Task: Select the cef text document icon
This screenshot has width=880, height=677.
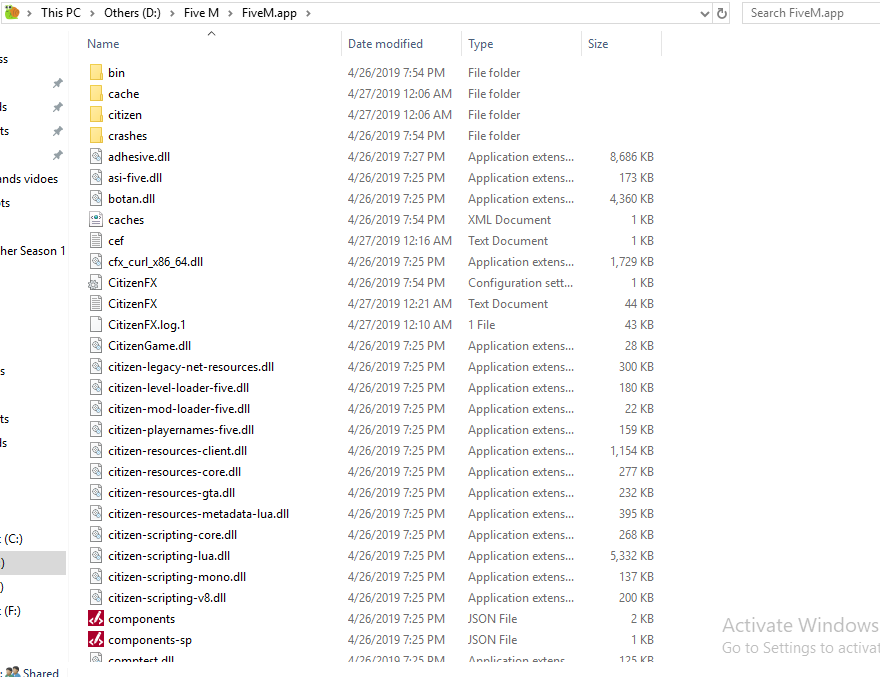Action: (x=96, y=241)
